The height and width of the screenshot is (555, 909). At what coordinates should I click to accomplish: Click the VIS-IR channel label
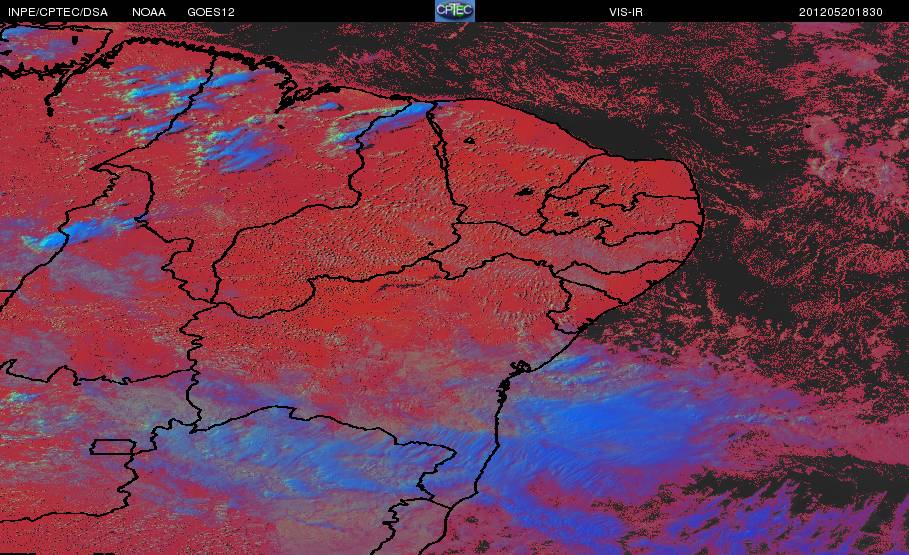coord(626,12)
